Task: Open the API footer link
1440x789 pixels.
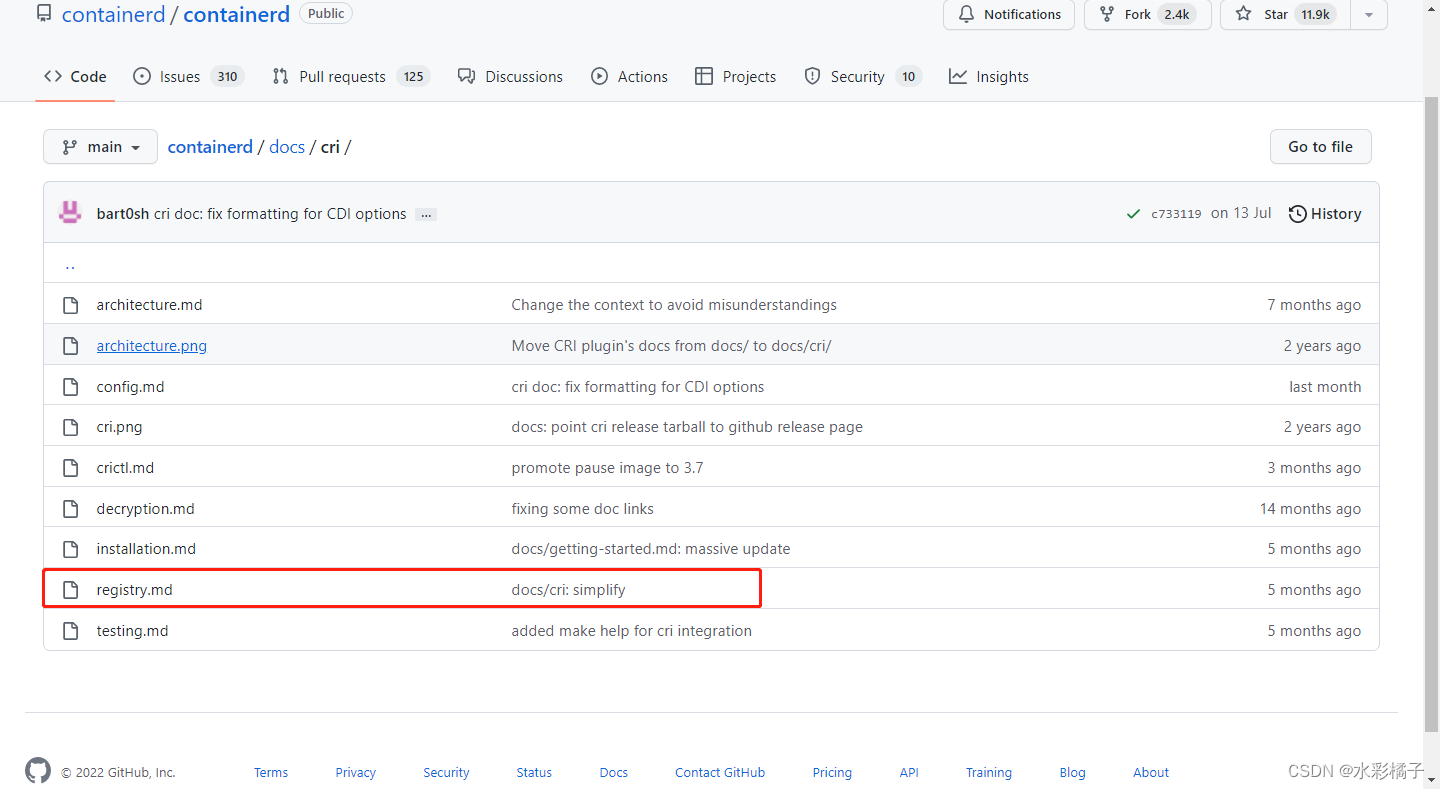Action: pos(909,773)
